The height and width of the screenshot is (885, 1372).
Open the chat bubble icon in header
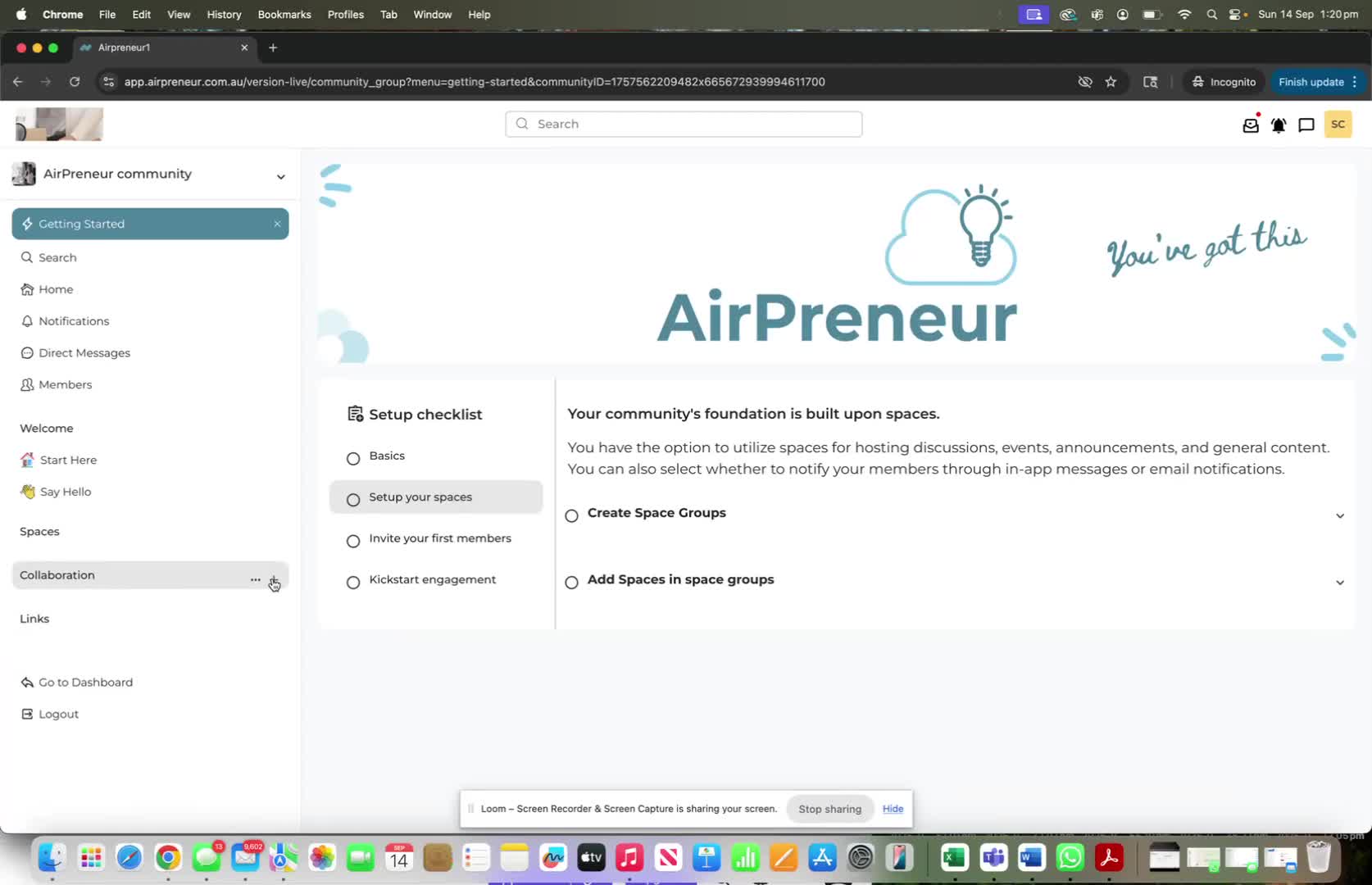pos(1306,125)
